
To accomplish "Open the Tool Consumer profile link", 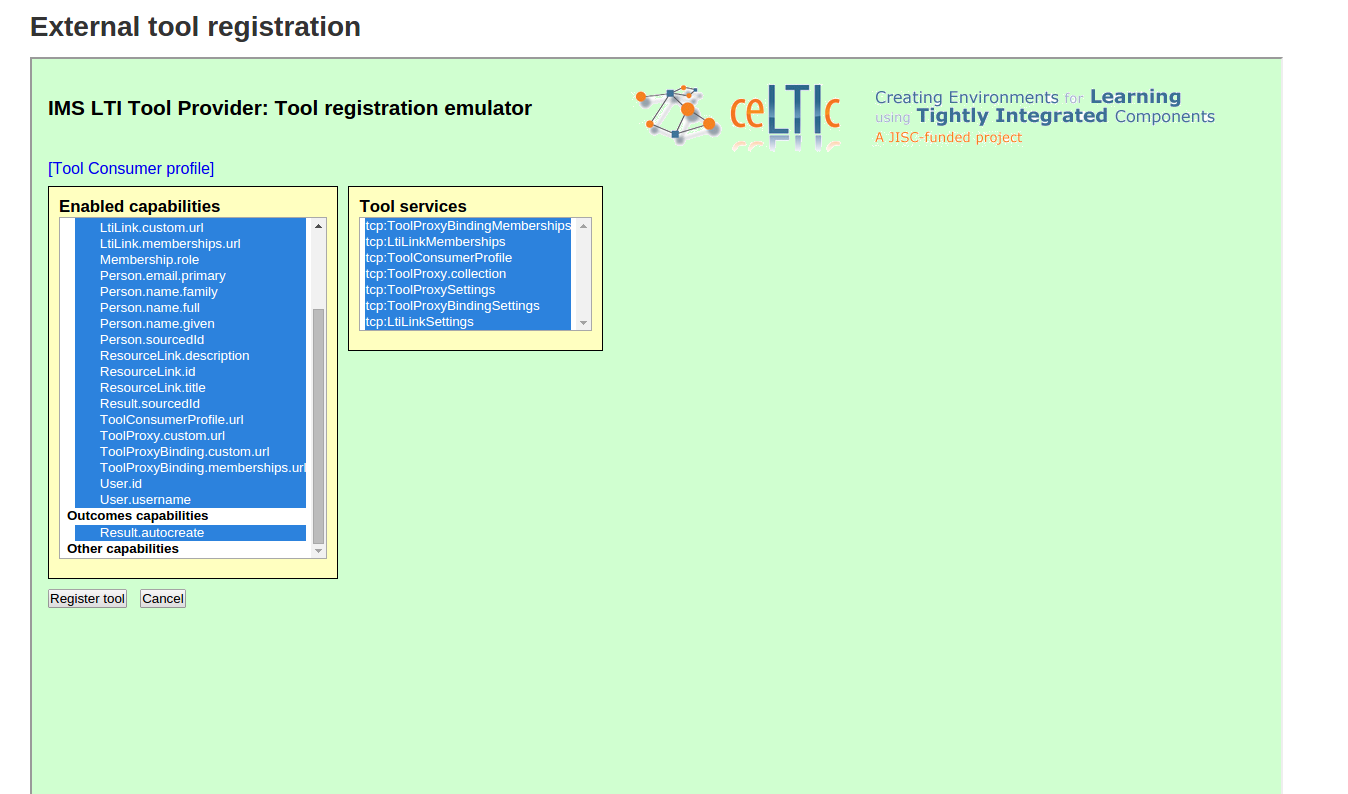I will click(x=131, y=168).
